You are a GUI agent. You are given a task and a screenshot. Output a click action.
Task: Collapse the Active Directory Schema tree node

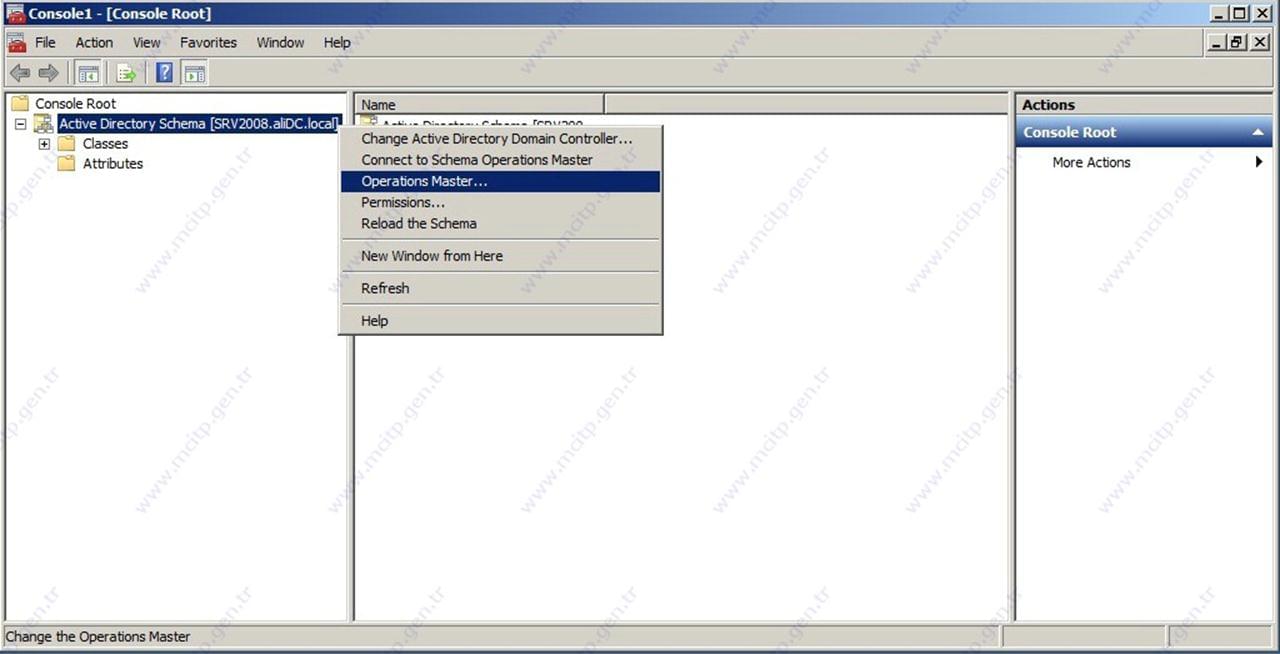click(21, 124)
